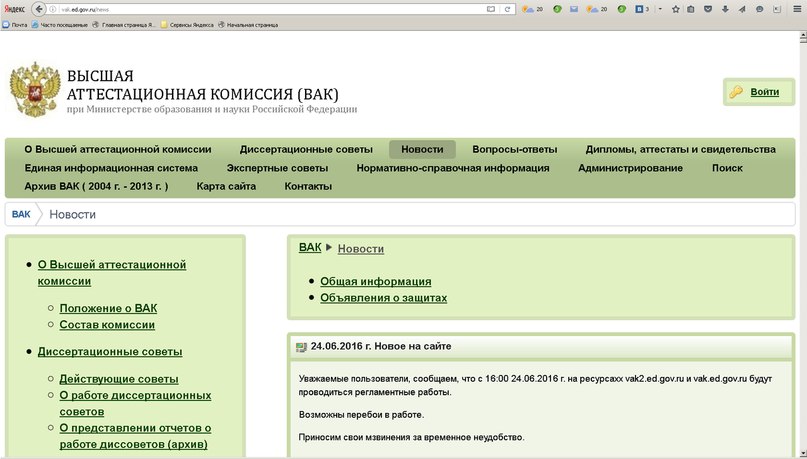Open the mail envelope toolbar icon
This screenshot has width=807, height=459.
pyautogui.click(x=574, y=9)
